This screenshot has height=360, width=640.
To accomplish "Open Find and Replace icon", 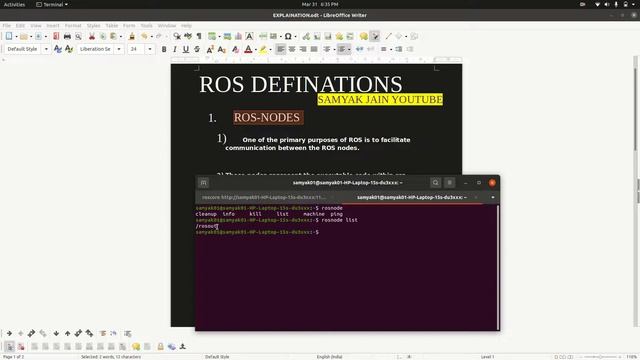I will (x=177, y=36).
